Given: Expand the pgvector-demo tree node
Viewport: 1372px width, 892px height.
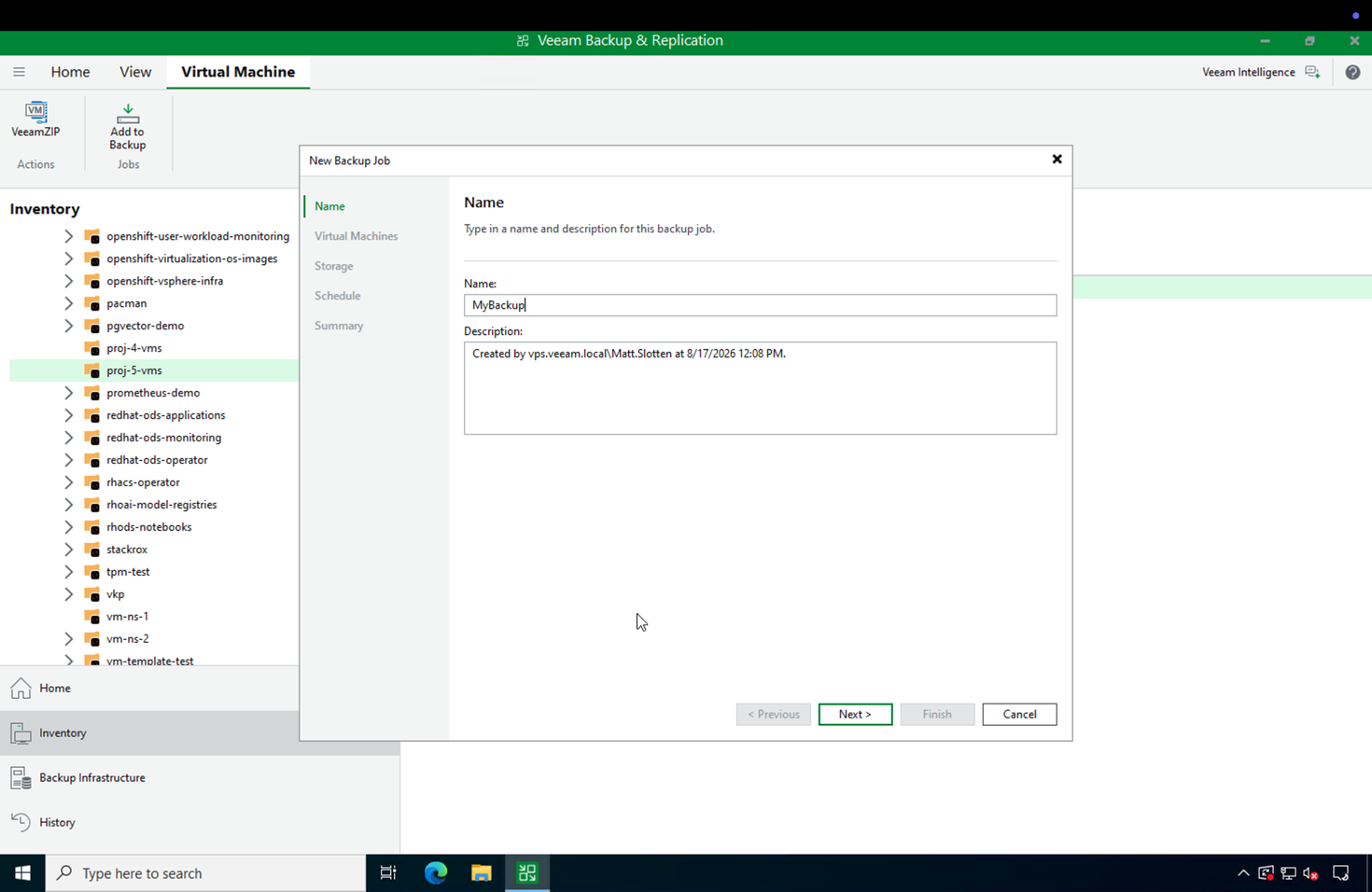Looking at the screenshot, I should point(68,326).
